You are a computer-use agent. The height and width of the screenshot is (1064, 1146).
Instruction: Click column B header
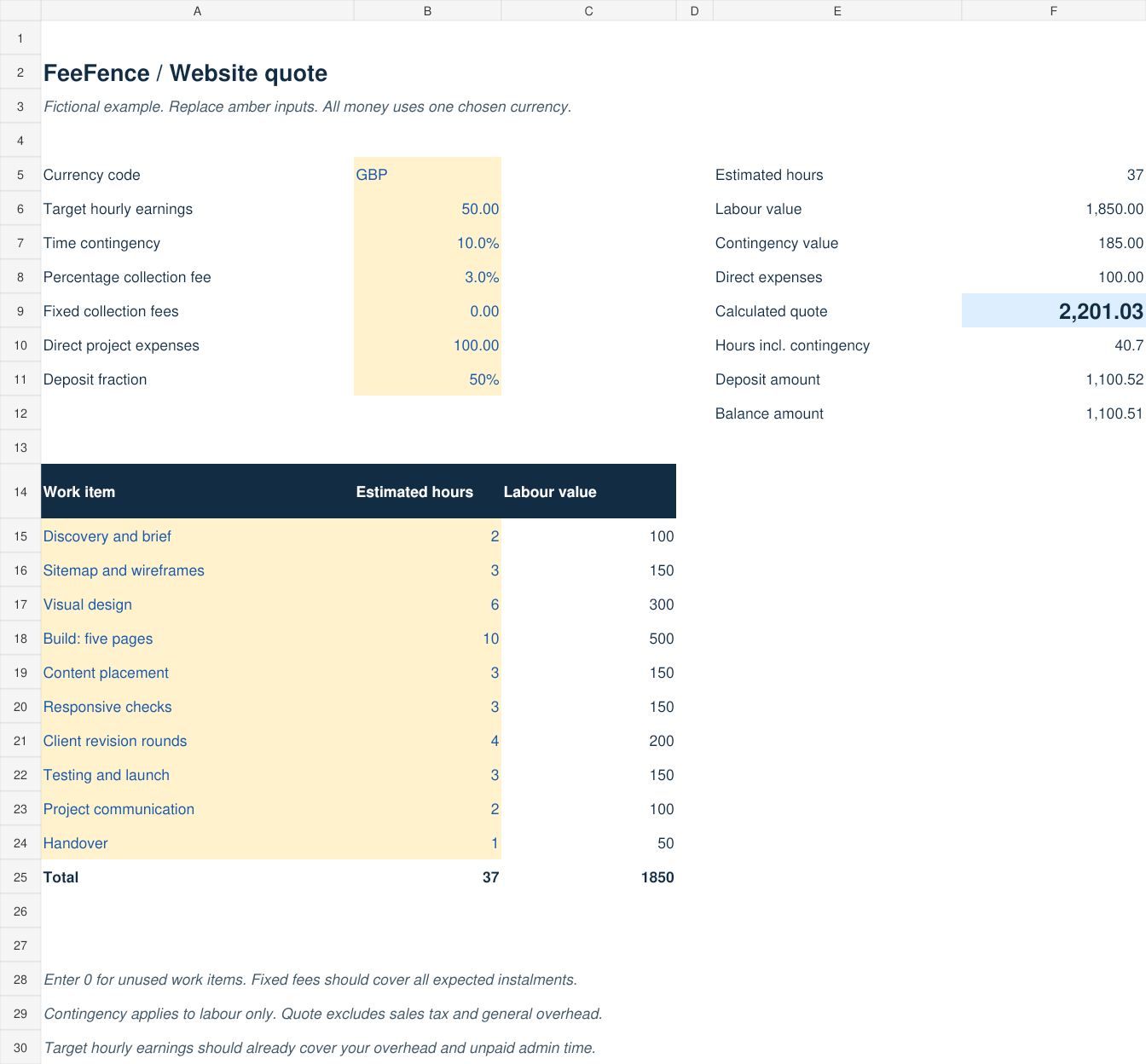click(x=427, y=10)
